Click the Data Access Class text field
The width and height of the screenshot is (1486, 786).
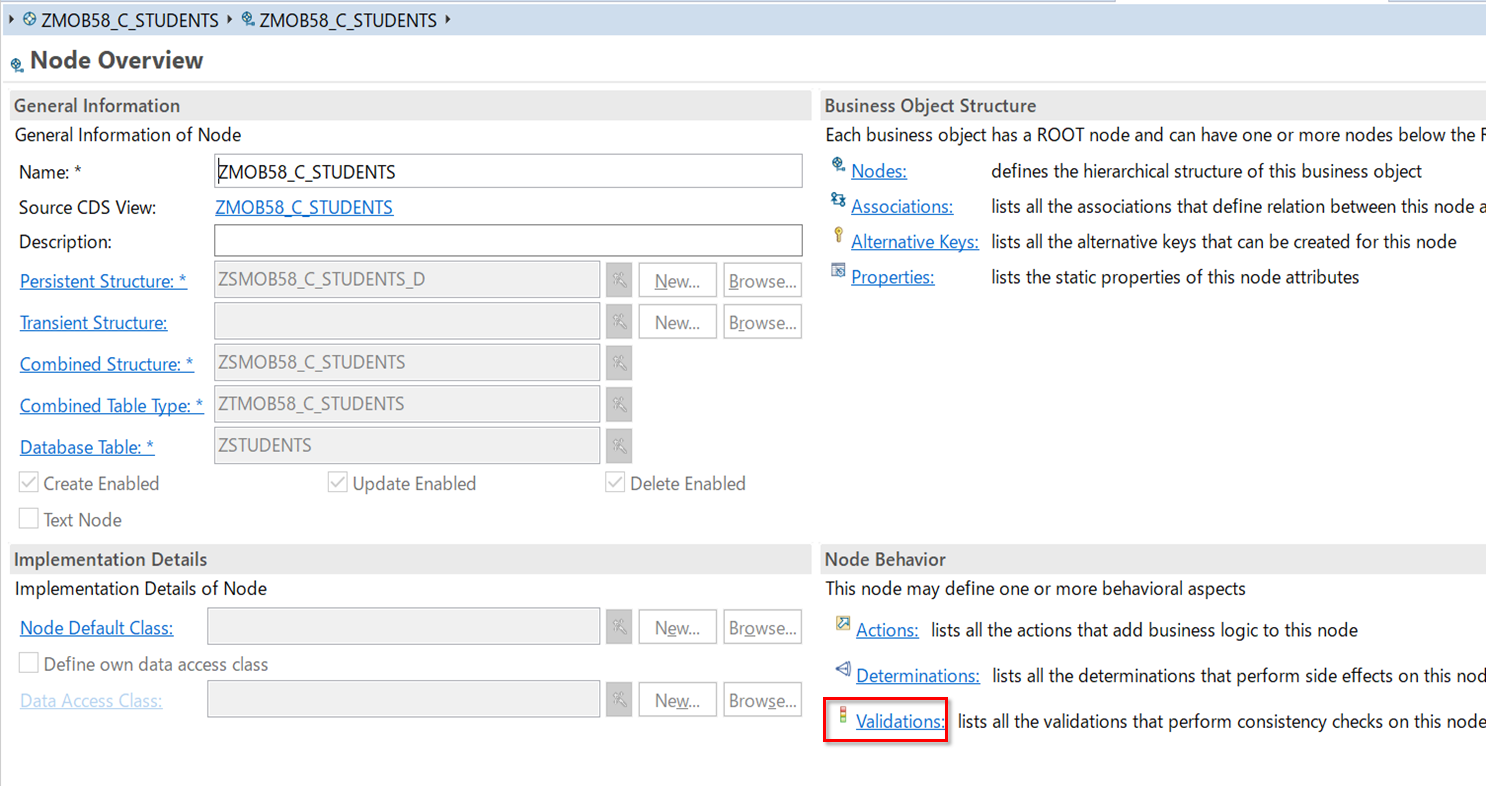404,700
